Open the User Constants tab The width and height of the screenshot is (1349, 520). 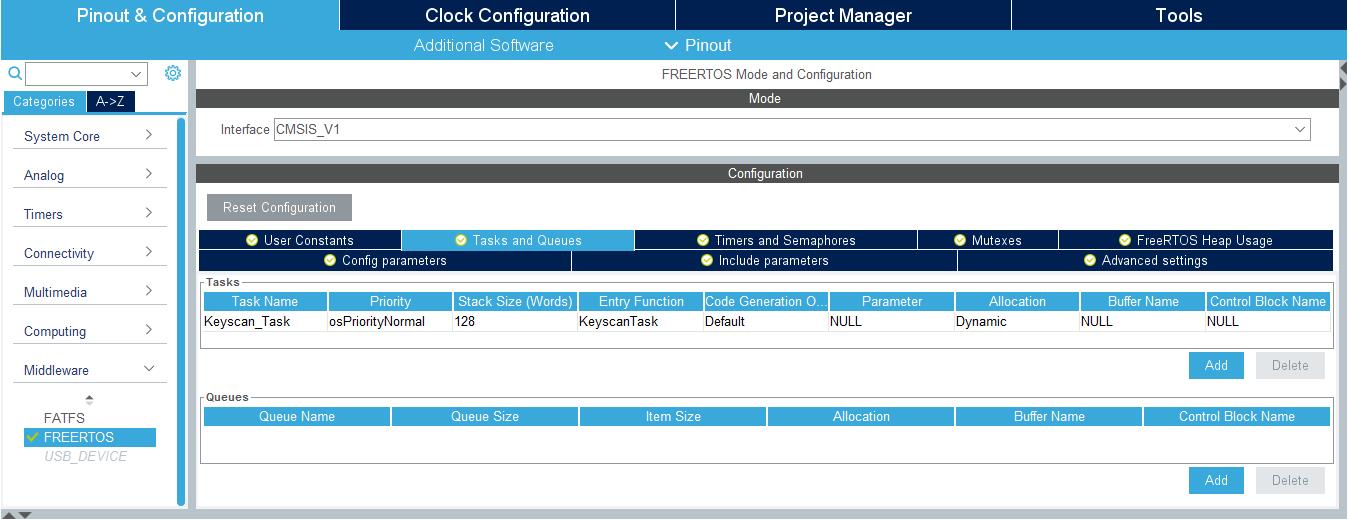pyautogui.click(x=300, y=240)
